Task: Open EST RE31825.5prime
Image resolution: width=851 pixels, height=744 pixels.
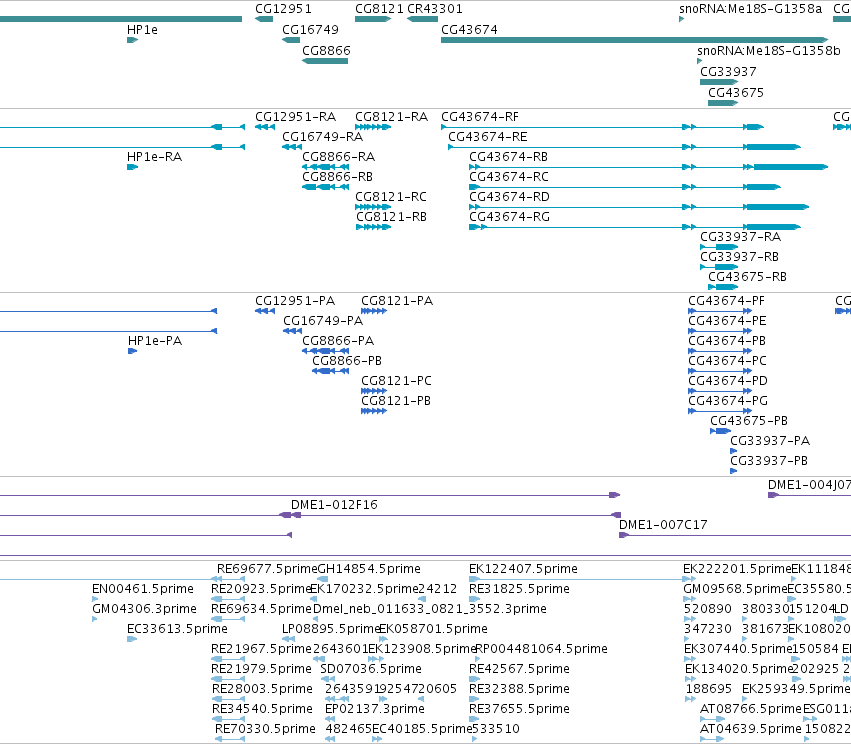Action: coord(475,599)
